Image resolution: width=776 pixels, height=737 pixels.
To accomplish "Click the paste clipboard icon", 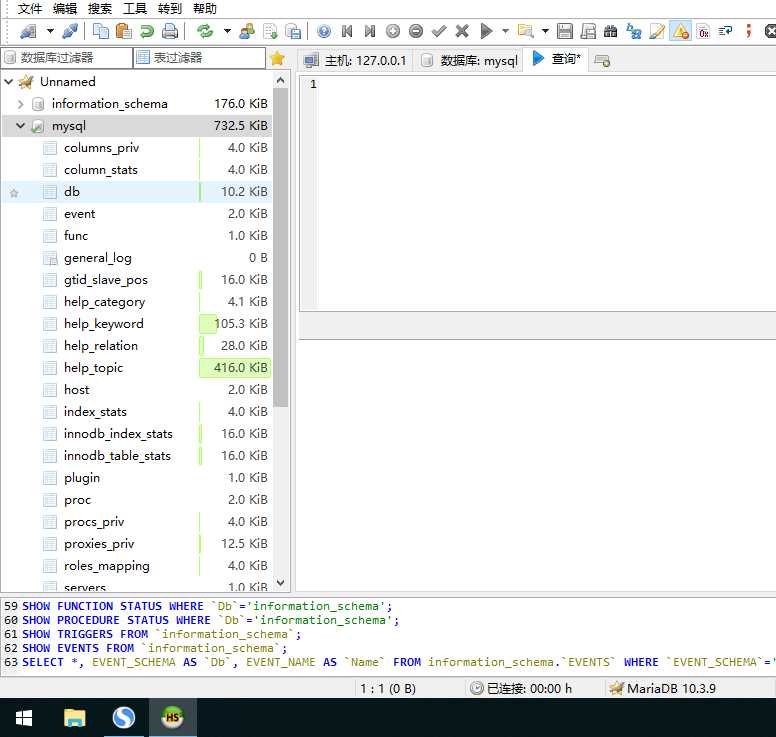I will tap(123, 32).
